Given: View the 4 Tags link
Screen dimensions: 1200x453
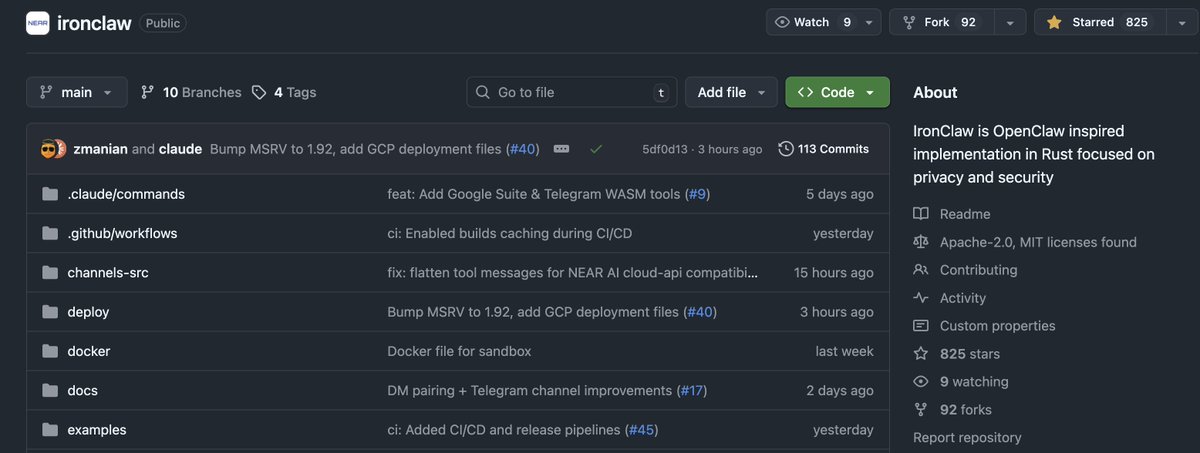Looking at the screenshot, I should pos(284,92).
